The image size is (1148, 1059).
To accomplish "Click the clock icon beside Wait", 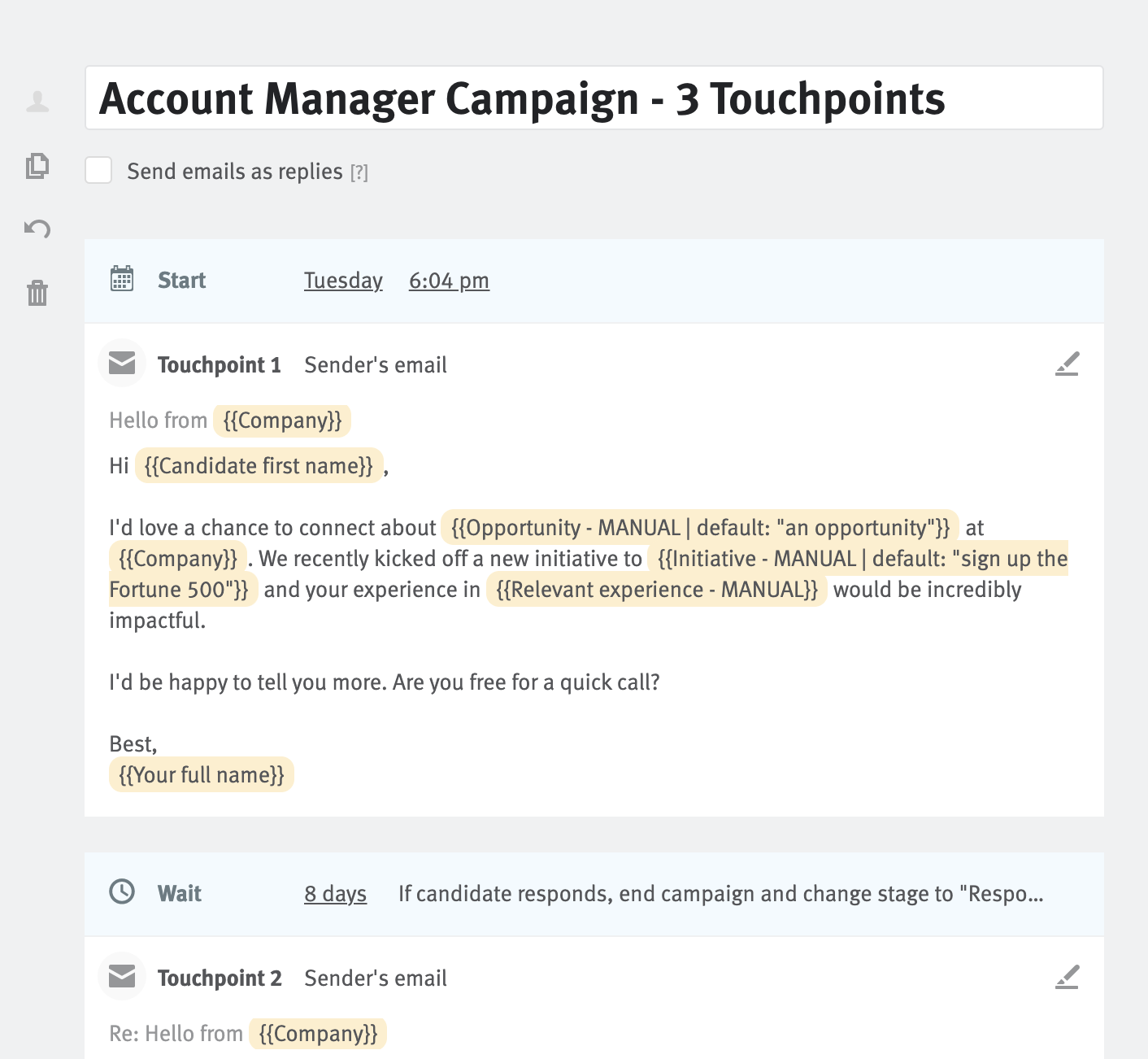I will (122, 891).
